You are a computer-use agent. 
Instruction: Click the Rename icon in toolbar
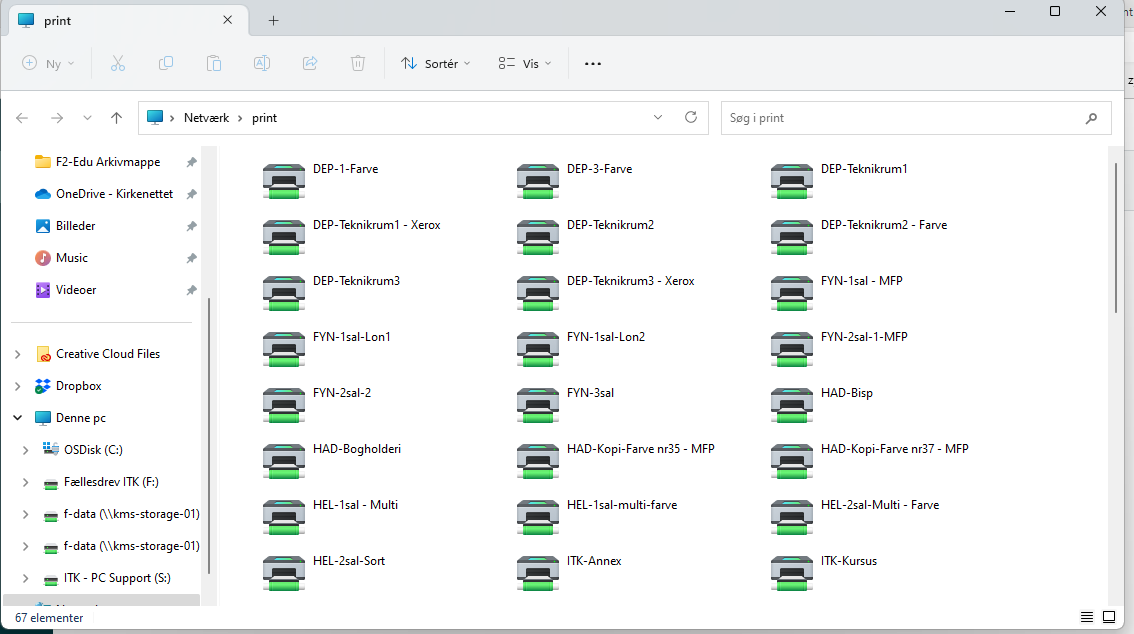click(262, 64)
